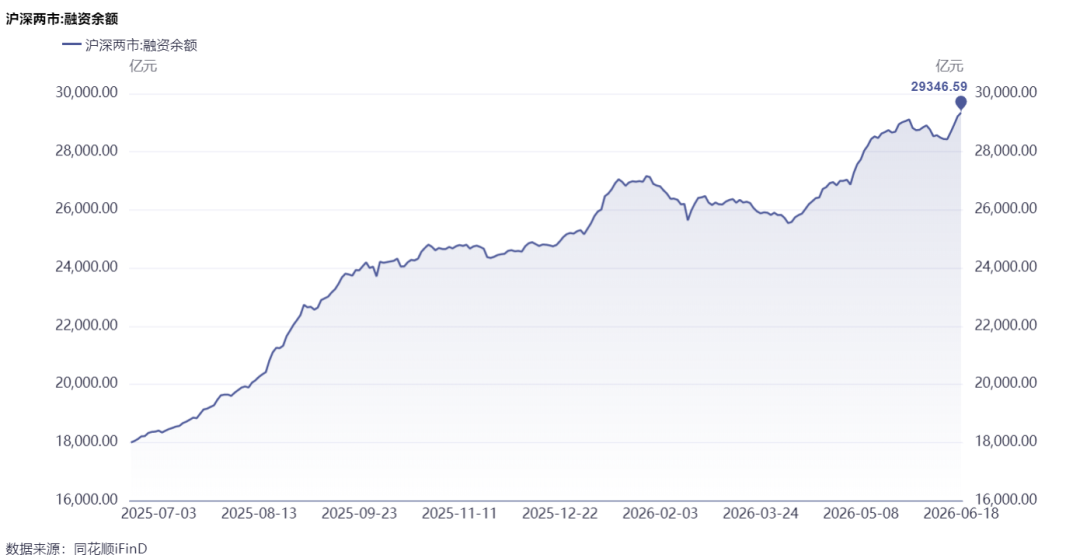Click the x-axis date 2026-02-03
The image size is (1080, 555).
click(661, 513)
